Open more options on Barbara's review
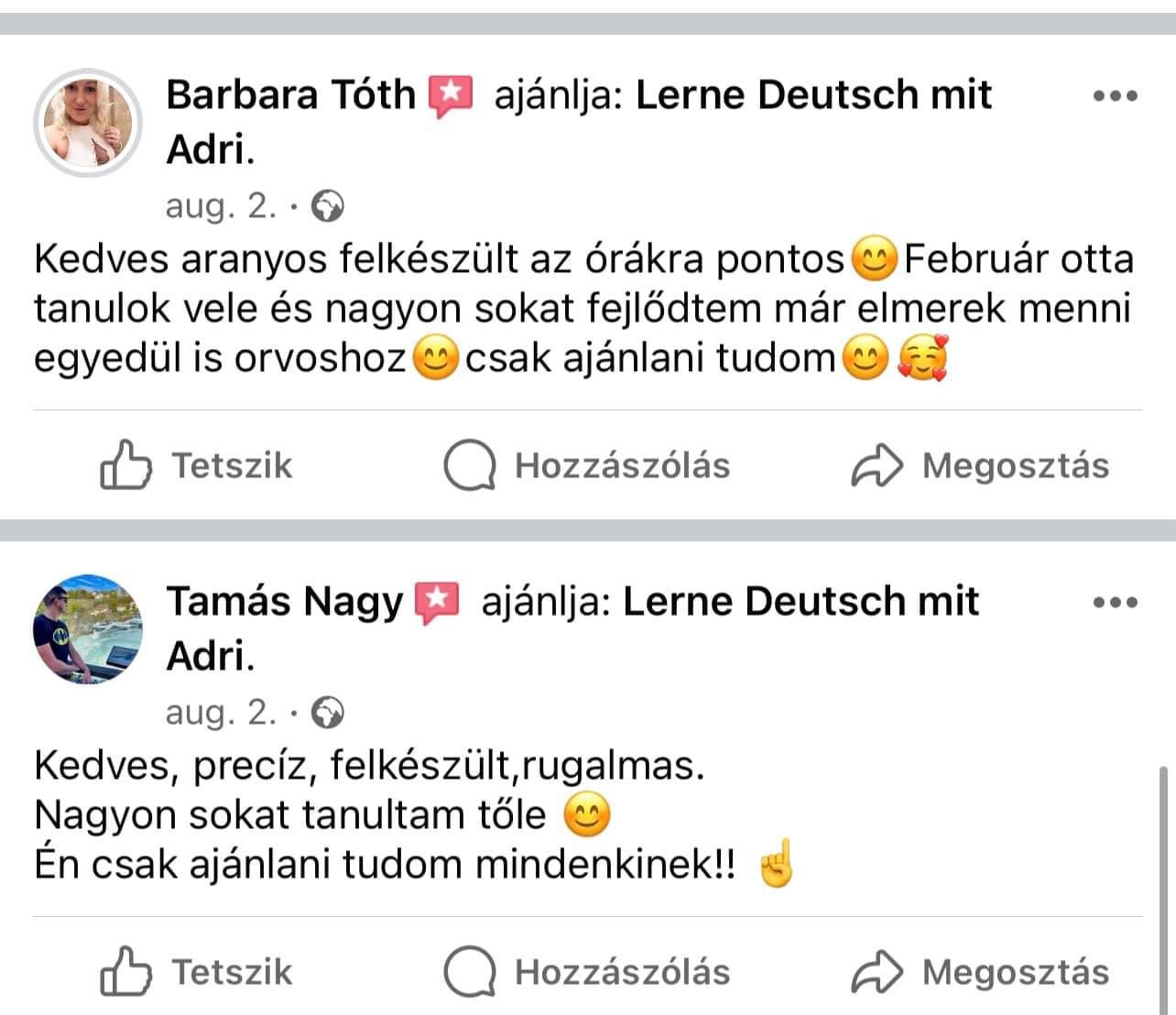 1116,96
